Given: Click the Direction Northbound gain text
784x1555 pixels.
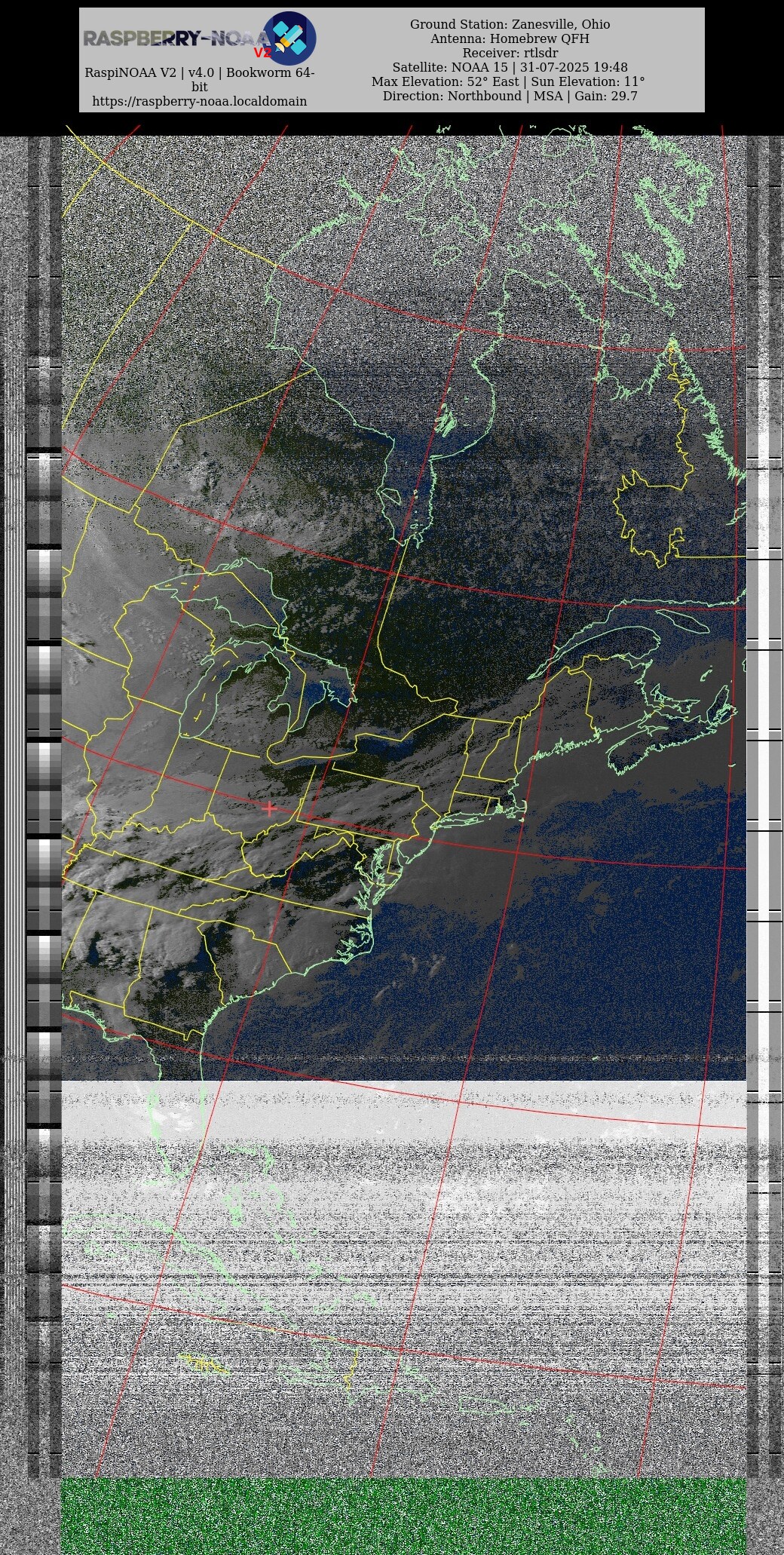Looking at the screenshot, I should point(510,96).
